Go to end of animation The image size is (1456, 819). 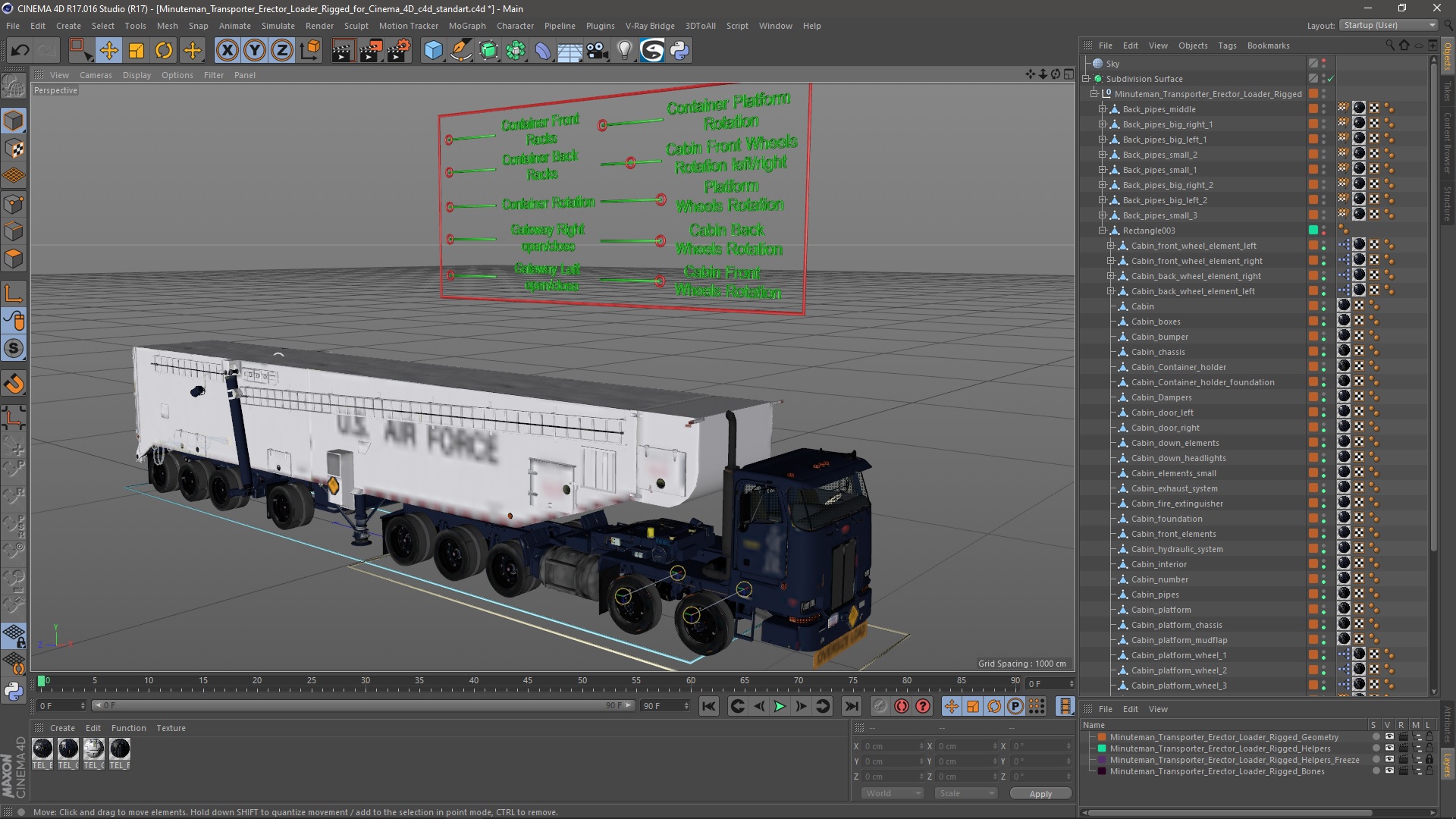[x=852, y=706]
